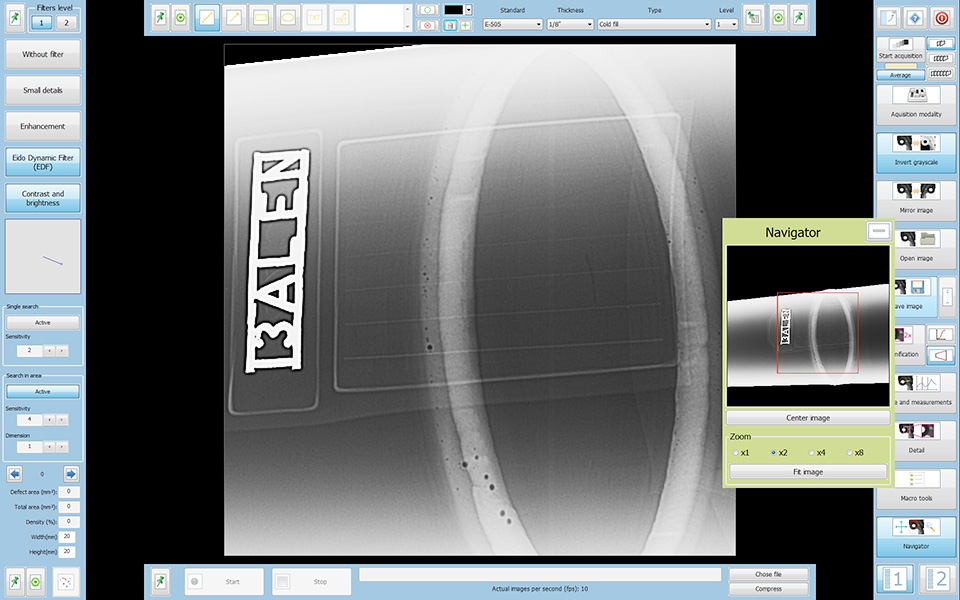Click panel number 2 icon at bottom right
Viewport: 960px width, 600px height.
tap(937, 579)
